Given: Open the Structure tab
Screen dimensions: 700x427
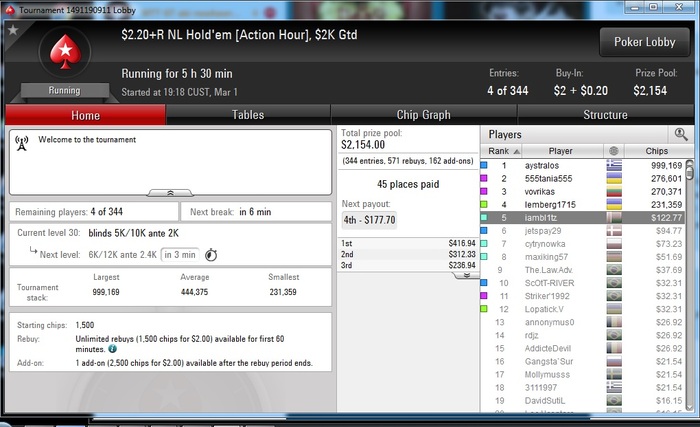Looking at the screenshot, I should pyautogui.click(x=605, y=115).
